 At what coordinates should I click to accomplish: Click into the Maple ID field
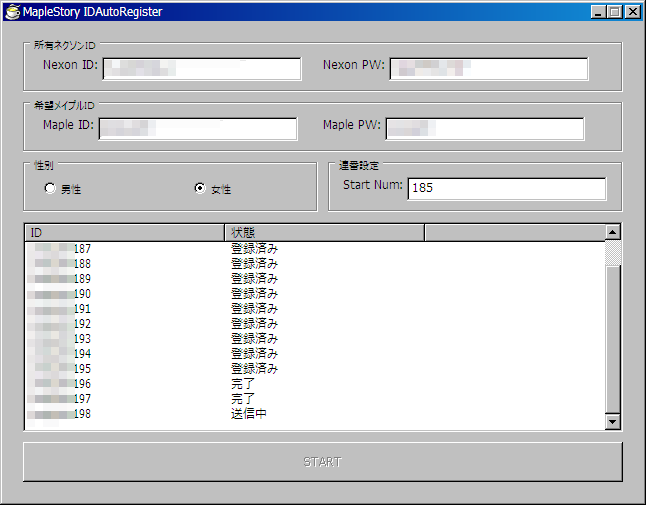point(198,129)
